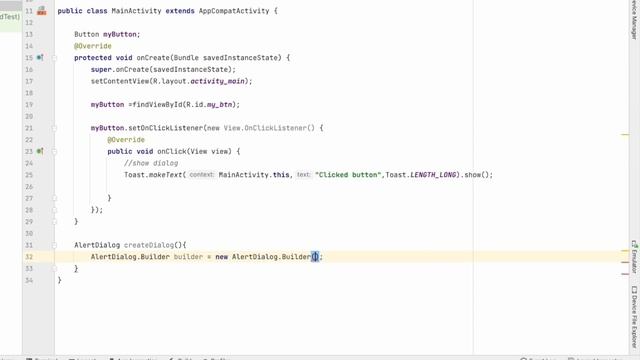Click the related XML file gutter icon on line 11
Image resolution: width=640 pixels, height=360 pixels.
click(x=42, y=11)
